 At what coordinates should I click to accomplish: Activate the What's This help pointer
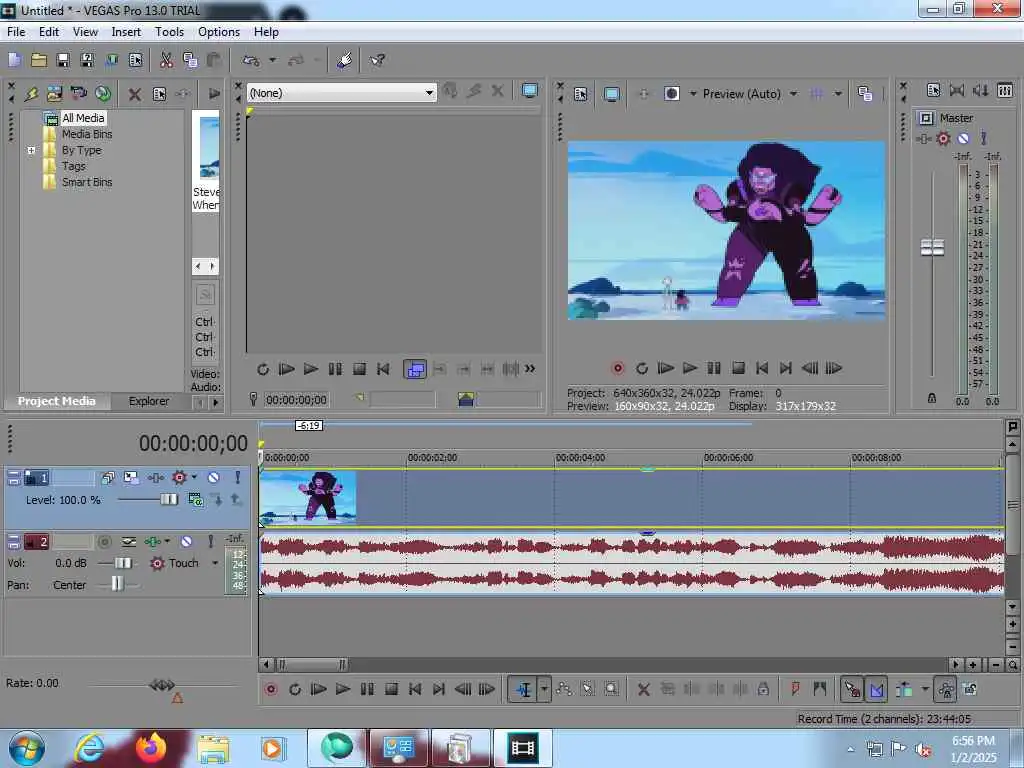point(377,60)
